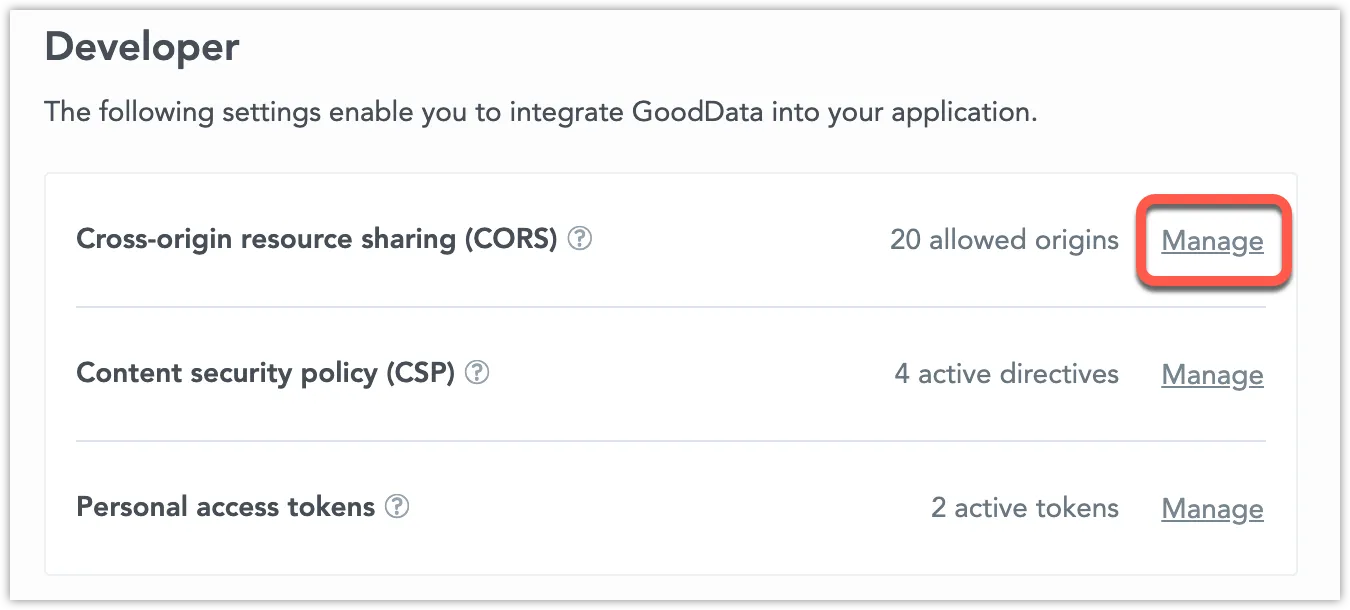The width and height of the screenshot is (1350, 610).
Task: Open Manage for Content security policy
Action: pyautogui.click(x=1211, y=374)
